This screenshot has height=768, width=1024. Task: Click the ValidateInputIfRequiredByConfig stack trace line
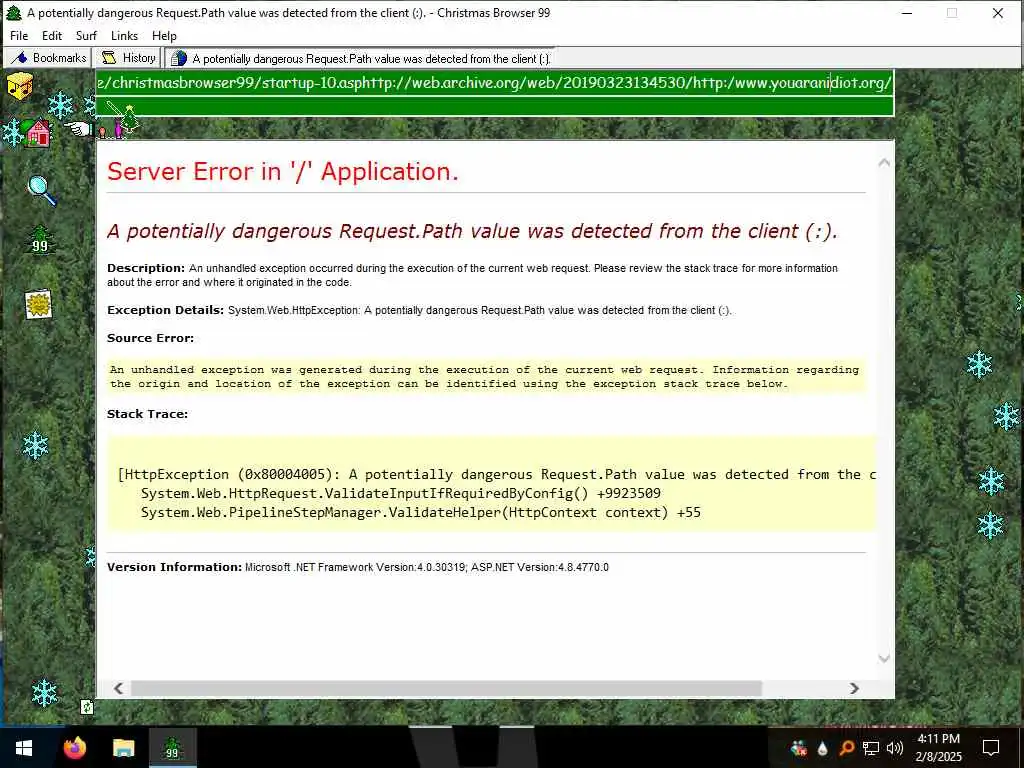point(401,494)
